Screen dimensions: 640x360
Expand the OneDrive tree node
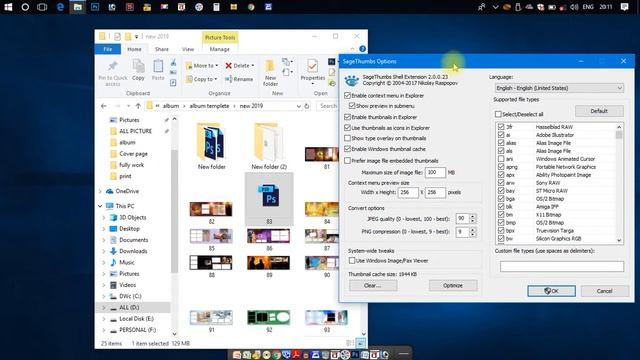100,191
